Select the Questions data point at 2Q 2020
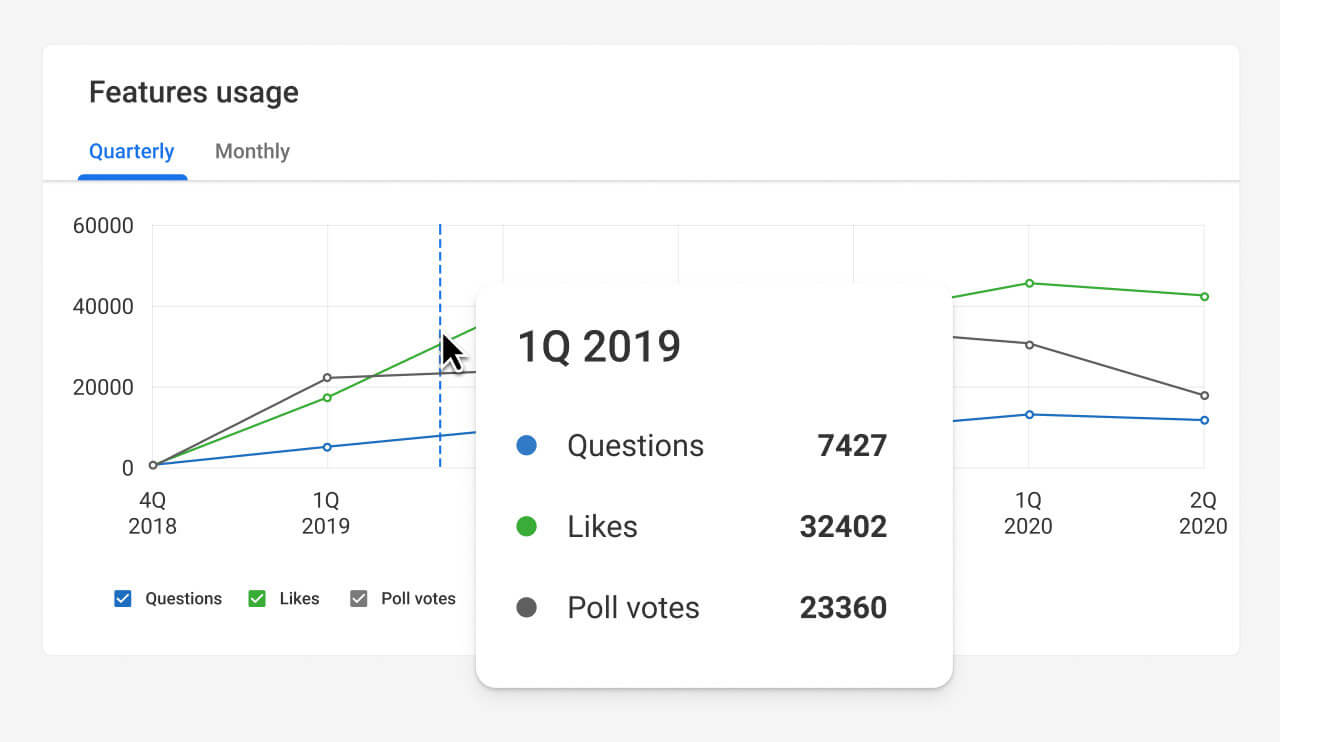Viewport: 1325px width, 742px height. (1203, 420)
